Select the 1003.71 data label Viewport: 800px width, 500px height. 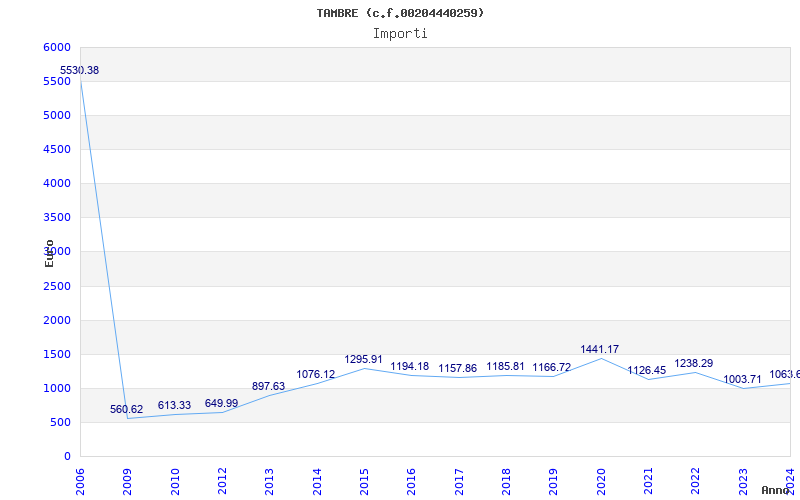[x=742, y=379]
